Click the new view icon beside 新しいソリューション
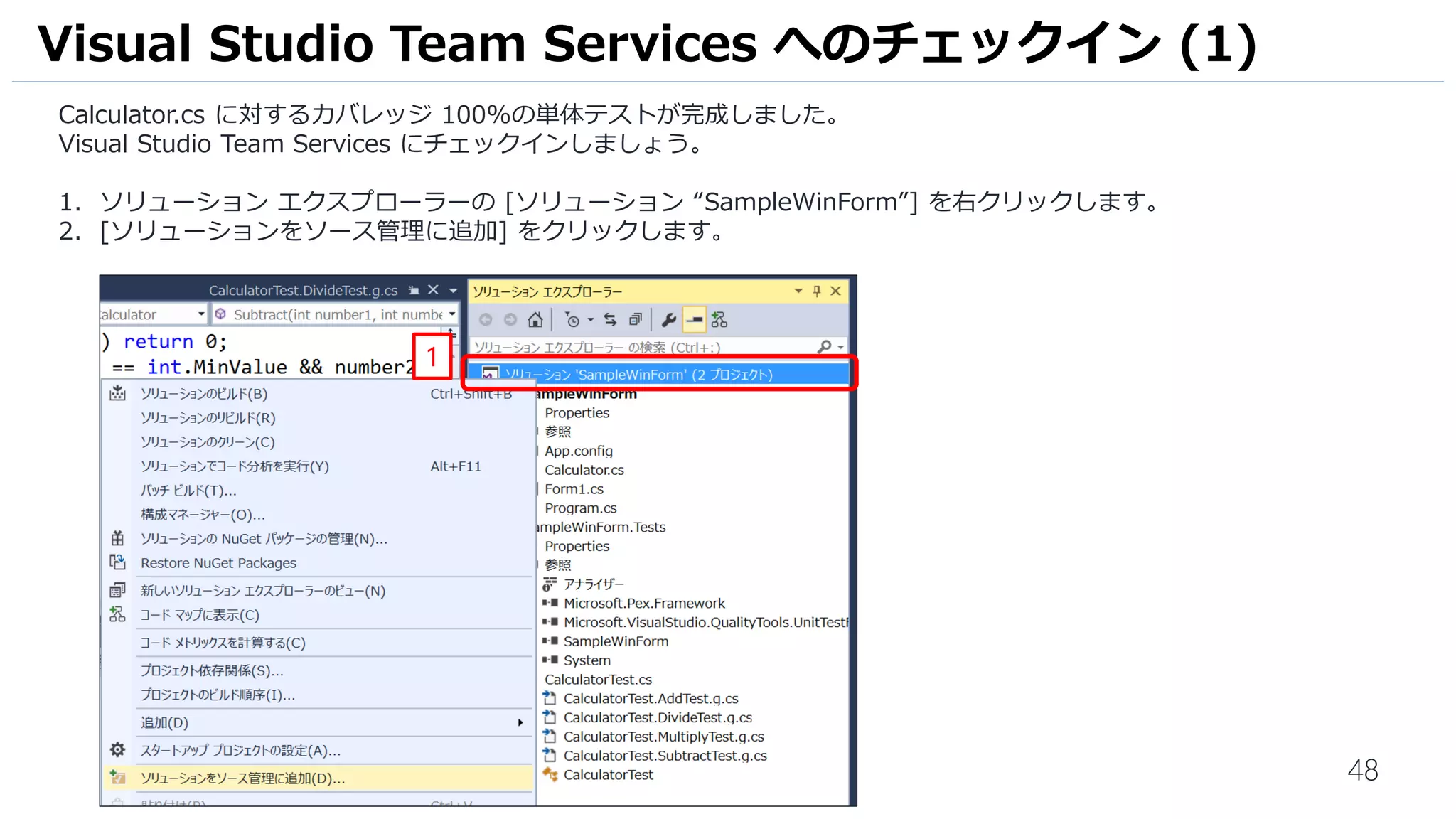Image resolution: width=1456 pixels, height=819 pixels. 117,590
